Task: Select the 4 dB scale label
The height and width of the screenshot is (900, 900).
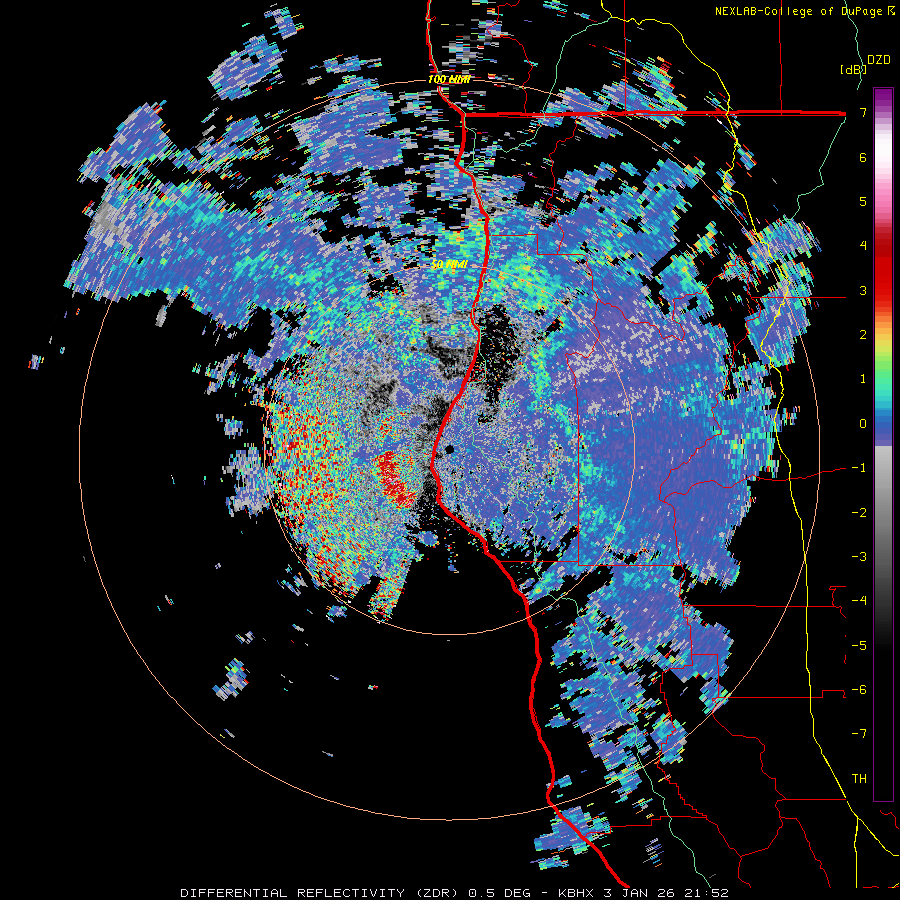Action: (x=863, y=246)
